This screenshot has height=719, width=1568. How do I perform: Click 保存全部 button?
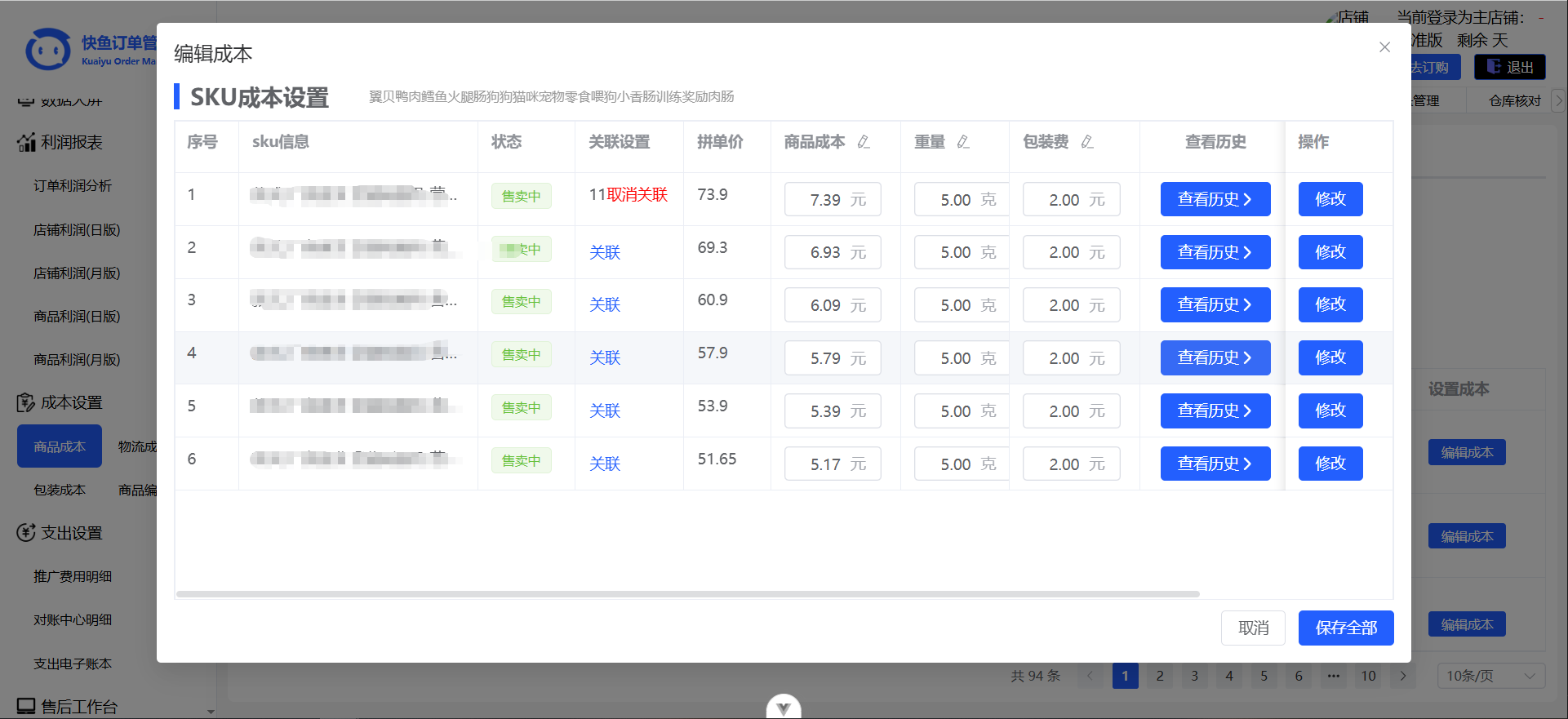1346,628
